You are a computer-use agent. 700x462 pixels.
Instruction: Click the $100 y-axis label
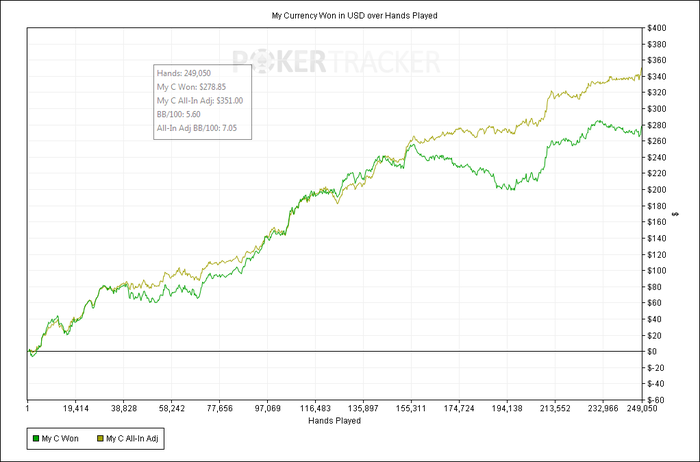pos(657,271)
